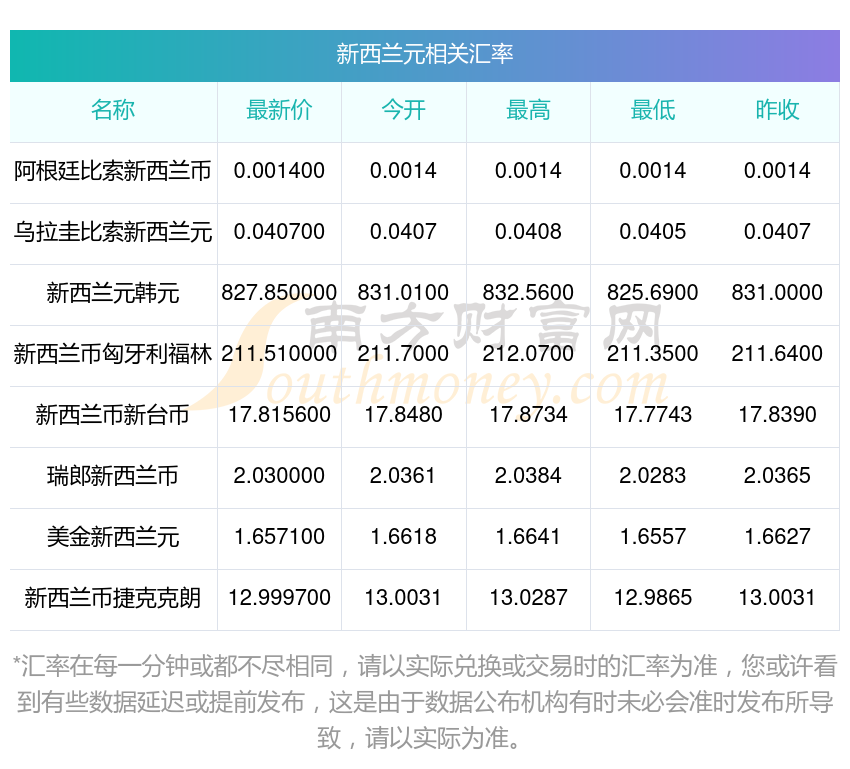Click the table title 新西兰元相关汇率
This screenshot has width=850, height=769.
(424, 54)
